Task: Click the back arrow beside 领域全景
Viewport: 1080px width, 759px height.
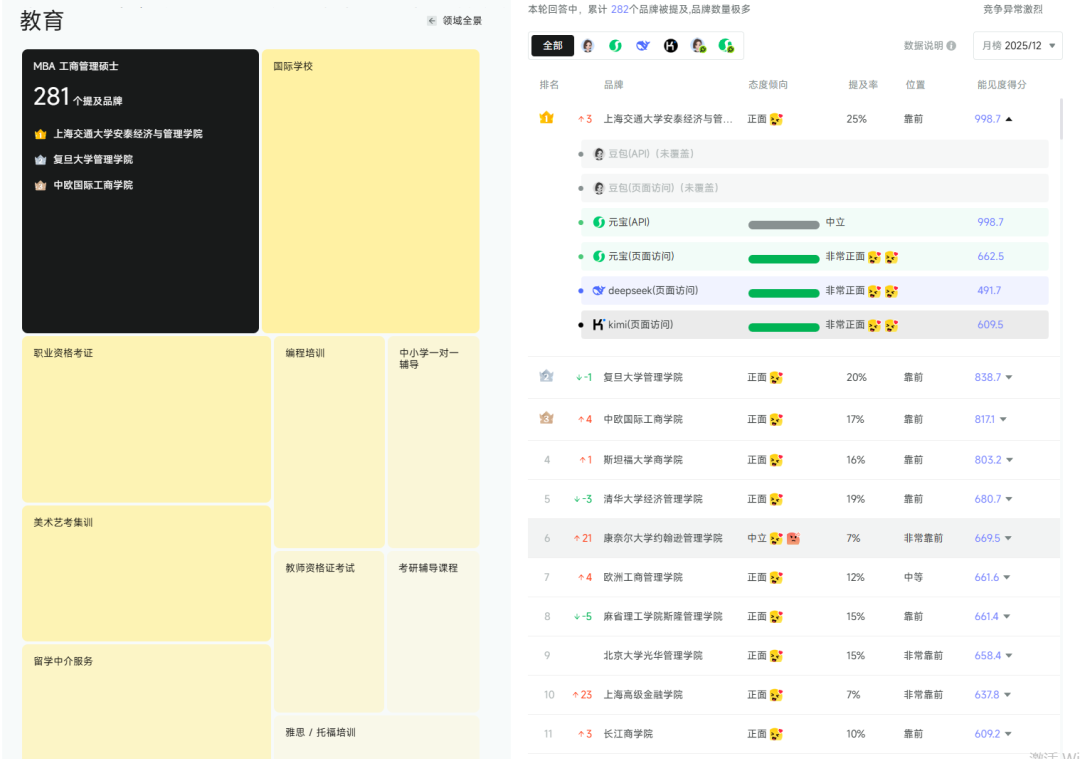Action: 431,21
